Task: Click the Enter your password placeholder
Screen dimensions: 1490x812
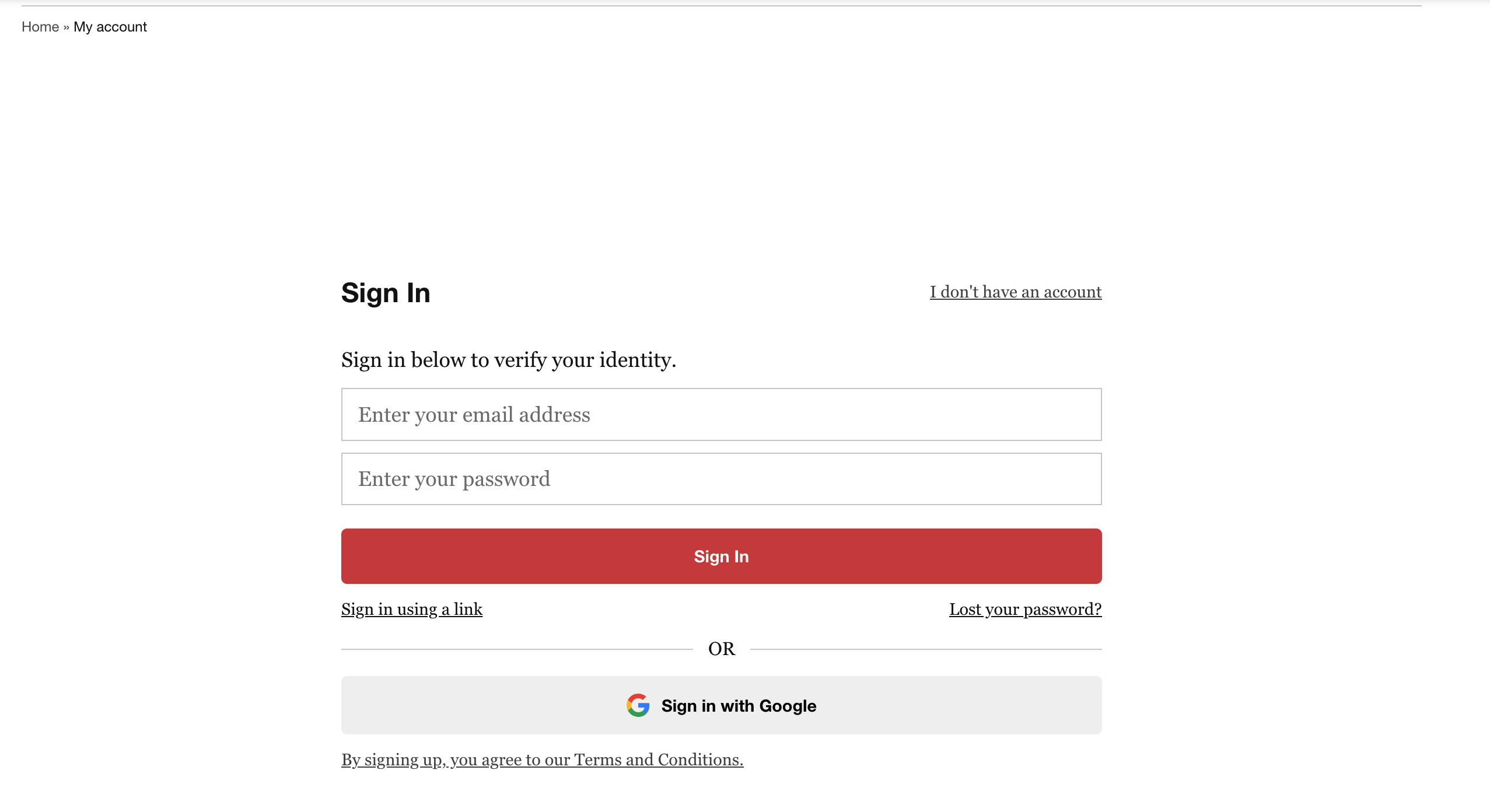Action: pos(454,480)
